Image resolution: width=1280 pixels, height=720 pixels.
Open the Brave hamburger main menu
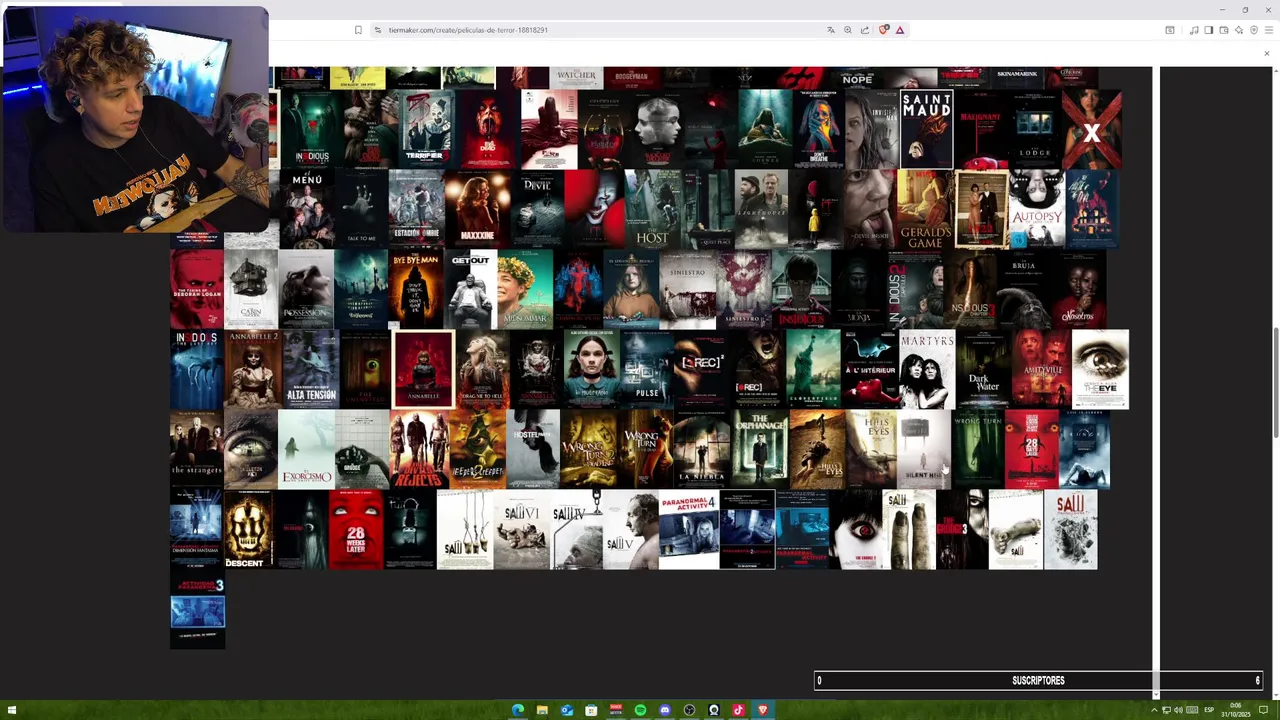1269,30
